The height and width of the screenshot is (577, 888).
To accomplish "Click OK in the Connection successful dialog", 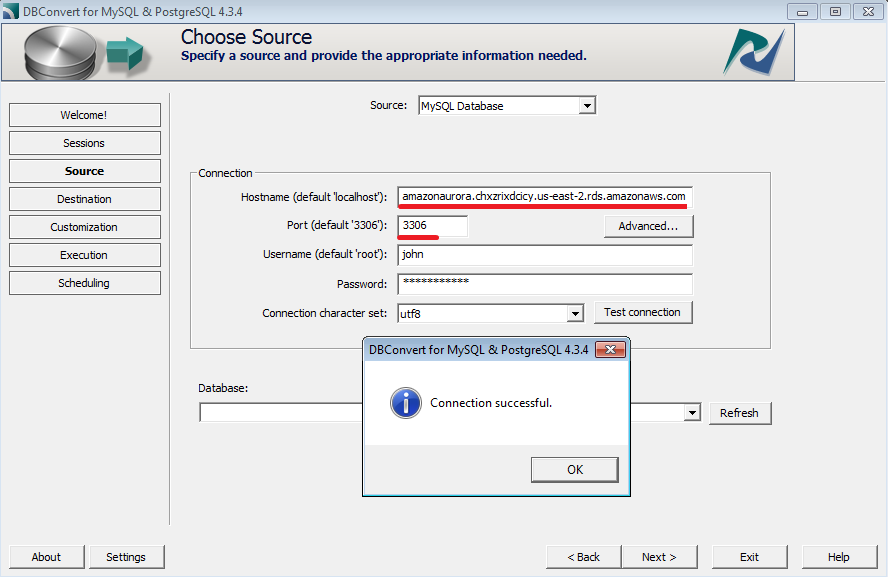I will point(574,469).
